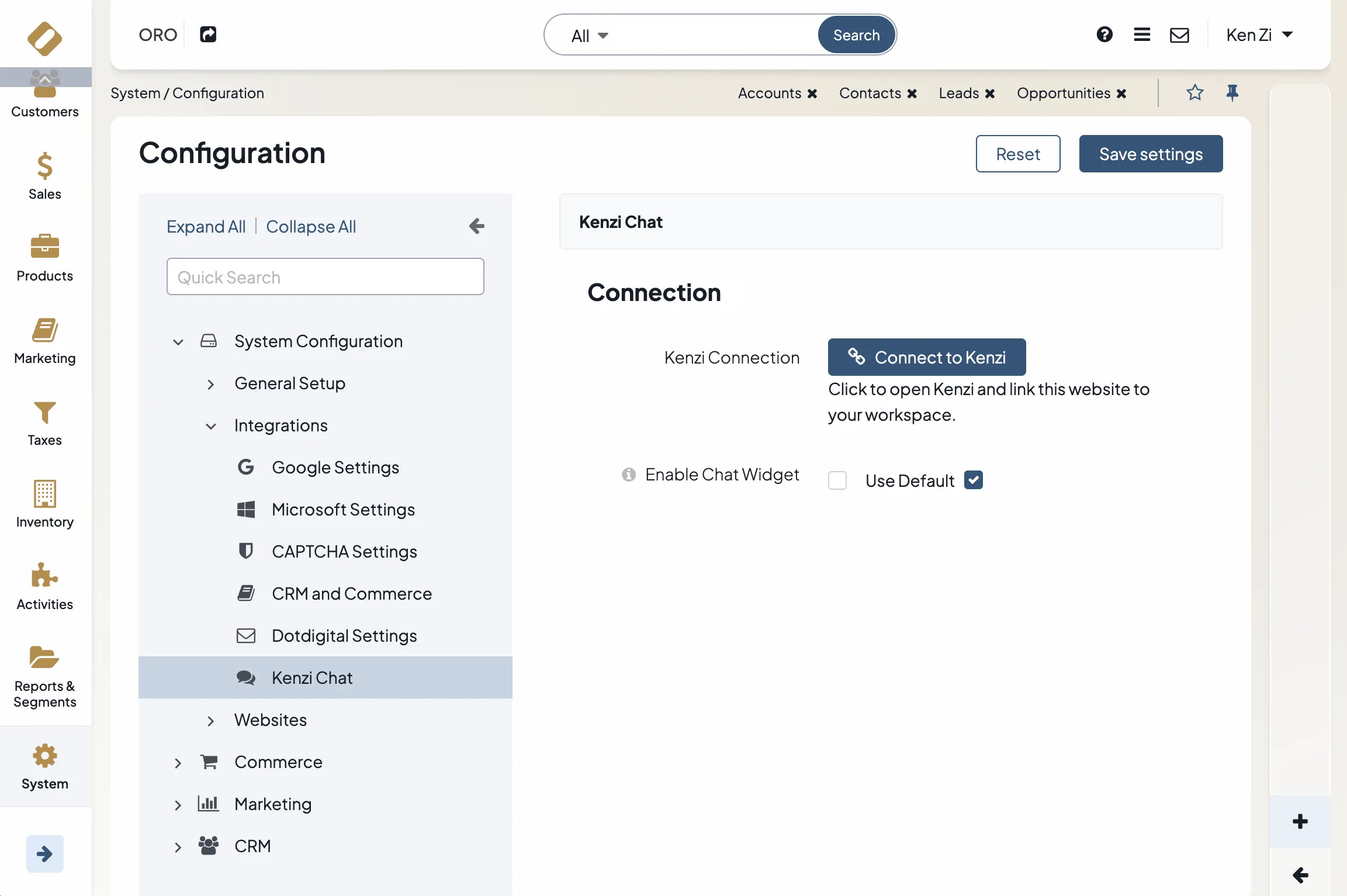The height and width of the screenshot is (896, 1347).
Task: Remove the Leads pinned tab
Action: [989, 94]
